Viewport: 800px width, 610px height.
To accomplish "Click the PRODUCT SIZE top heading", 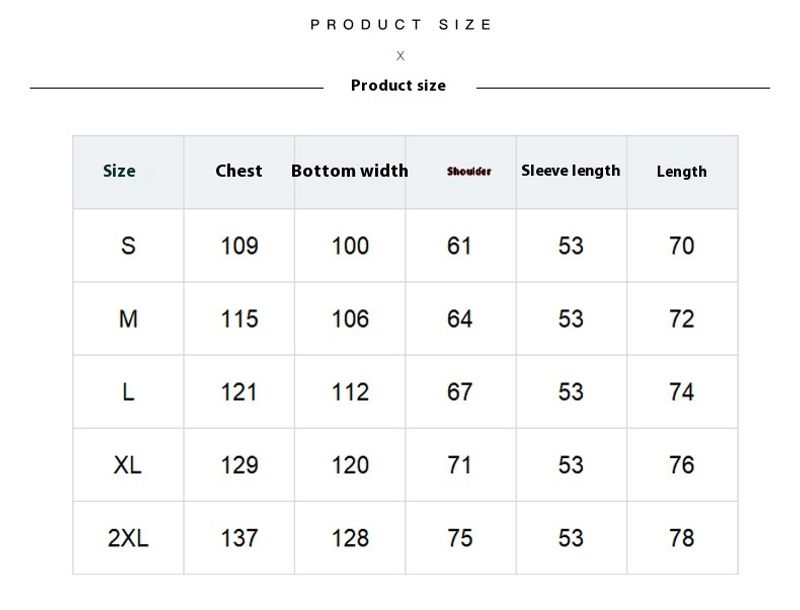I will pos(401,25).
